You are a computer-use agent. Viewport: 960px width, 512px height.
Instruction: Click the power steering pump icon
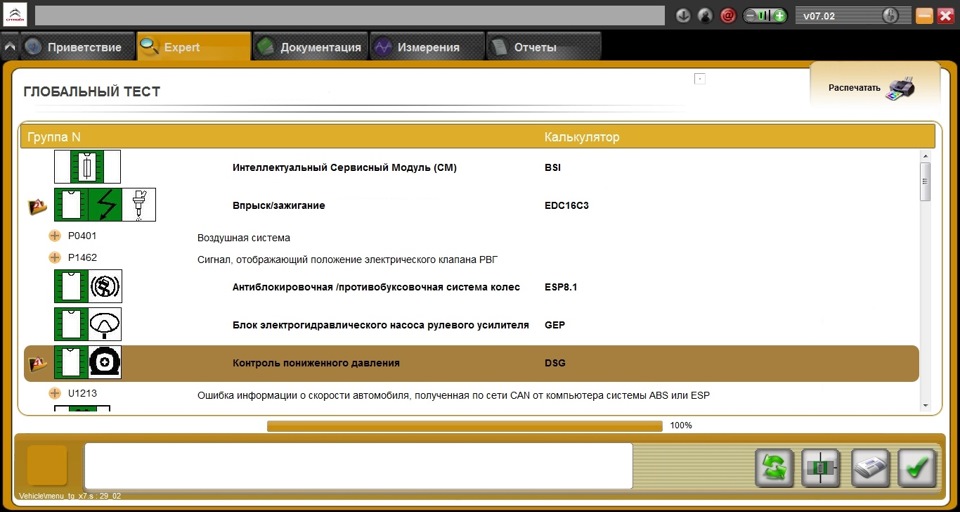[x=88, y=324]
